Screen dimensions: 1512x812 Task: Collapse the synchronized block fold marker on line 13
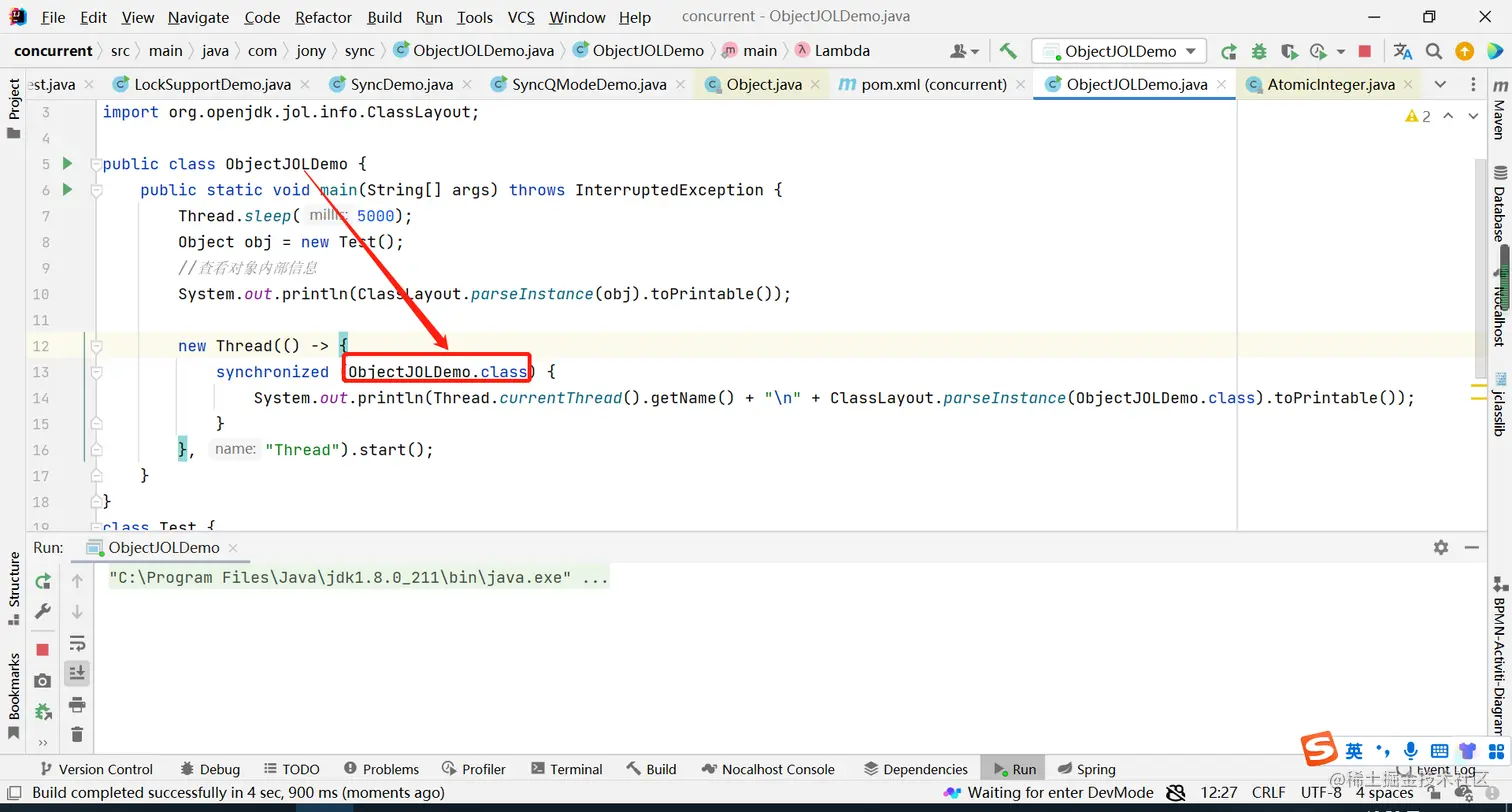[96, 372]
